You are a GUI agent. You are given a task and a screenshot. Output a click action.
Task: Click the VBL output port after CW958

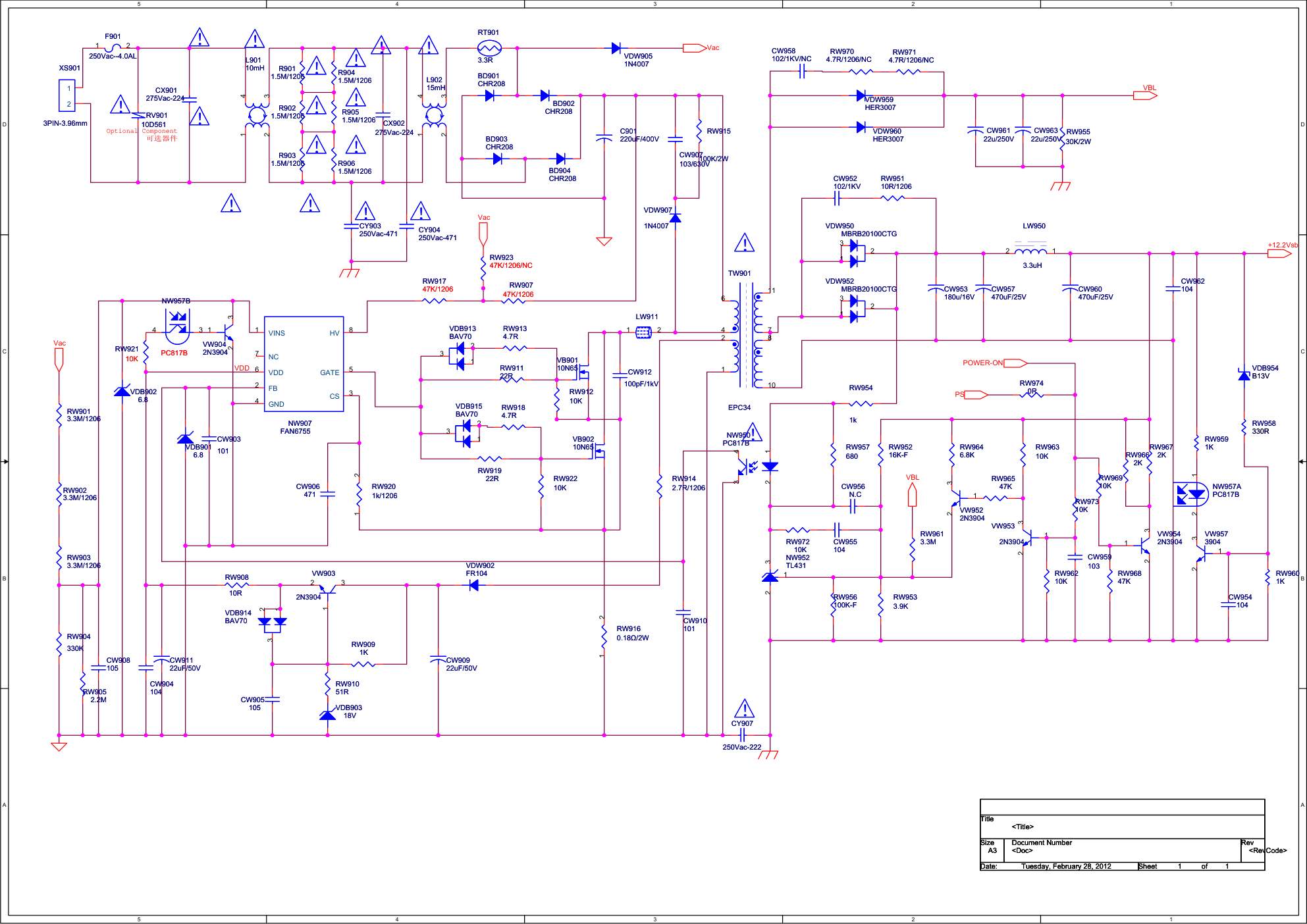tap(1145, 95)
